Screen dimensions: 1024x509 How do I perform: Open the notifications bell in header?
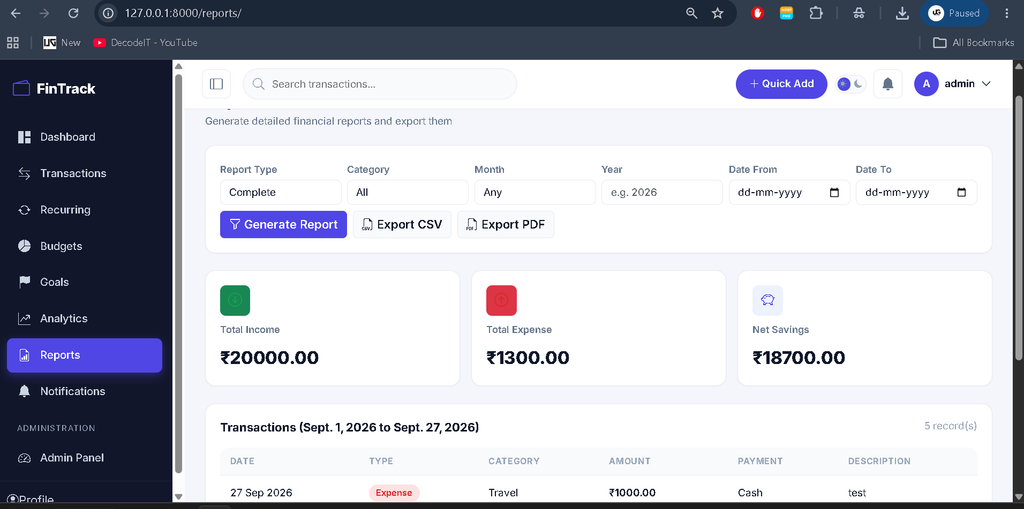[x=888, y=84]
